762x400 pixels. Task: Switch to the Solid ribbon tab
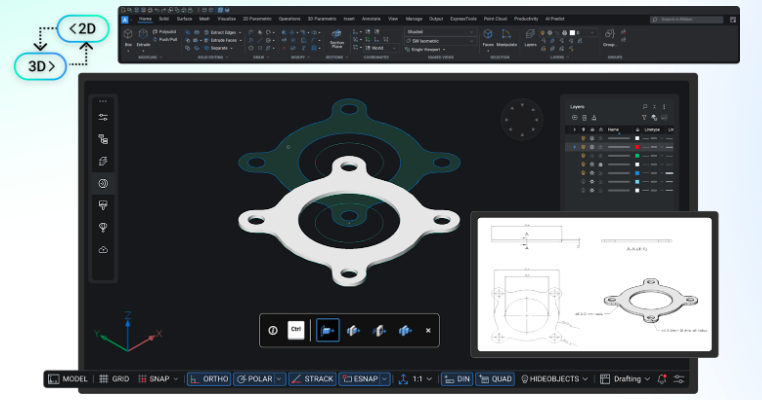164,19
